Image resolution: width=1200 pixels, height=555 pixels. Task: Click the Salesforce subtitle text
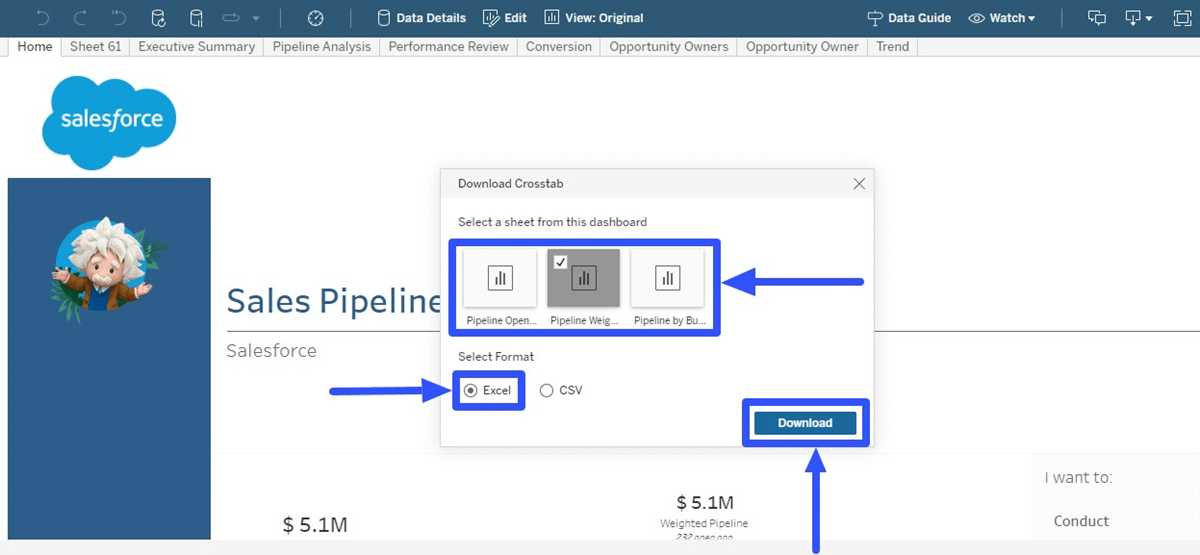[271, 351]
